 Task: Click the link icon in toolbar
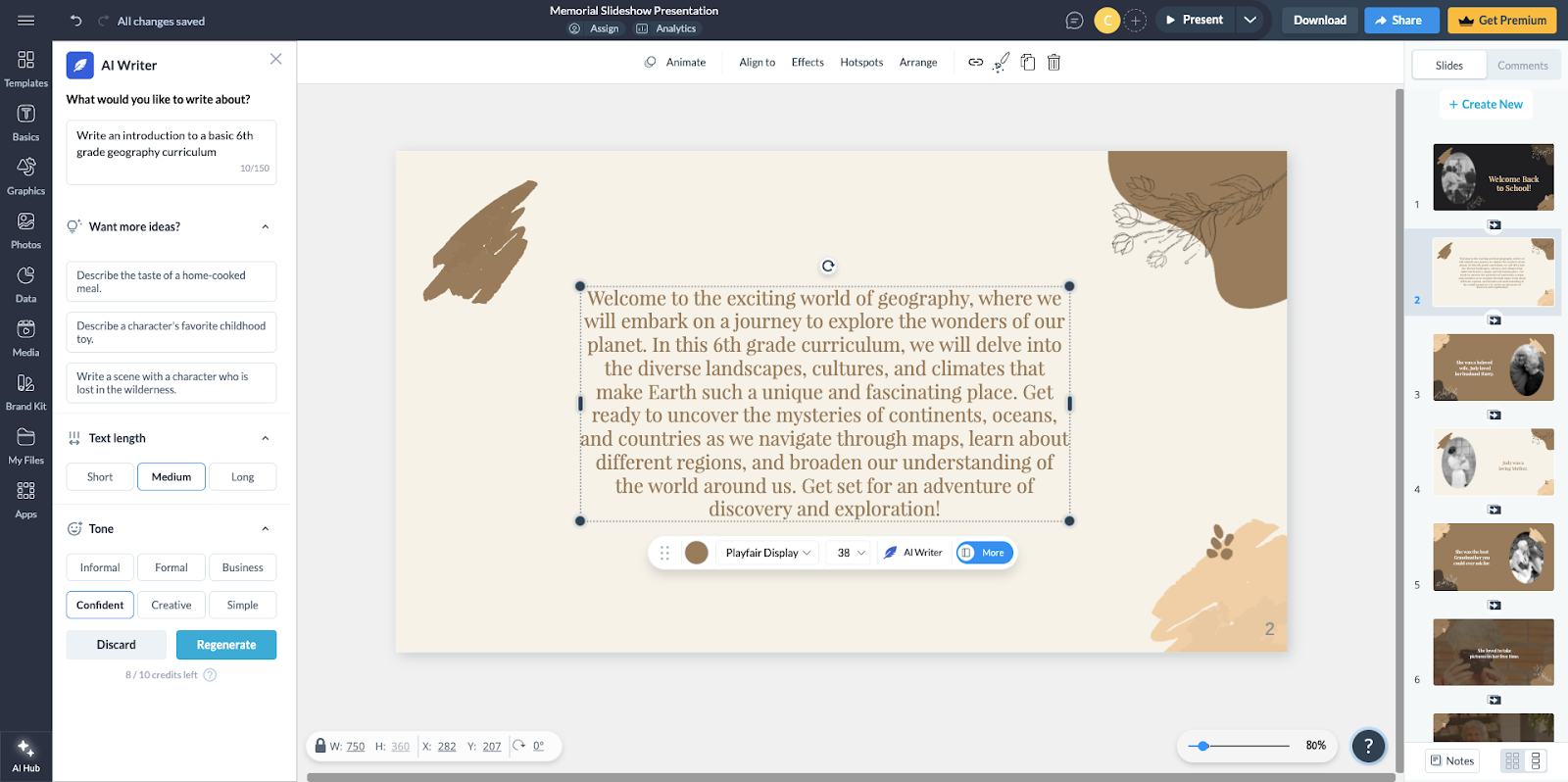point(975,62)
